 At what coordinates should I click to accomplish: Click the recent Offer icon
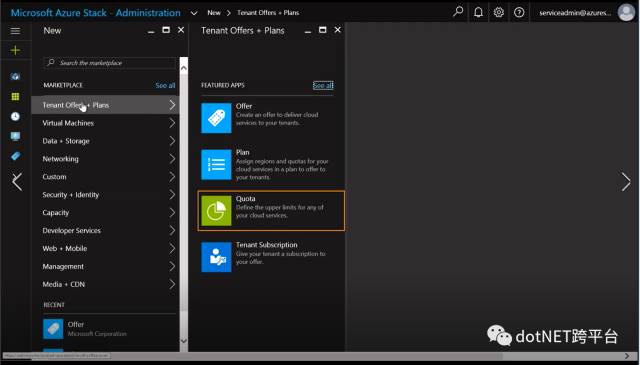click(53, 329)
